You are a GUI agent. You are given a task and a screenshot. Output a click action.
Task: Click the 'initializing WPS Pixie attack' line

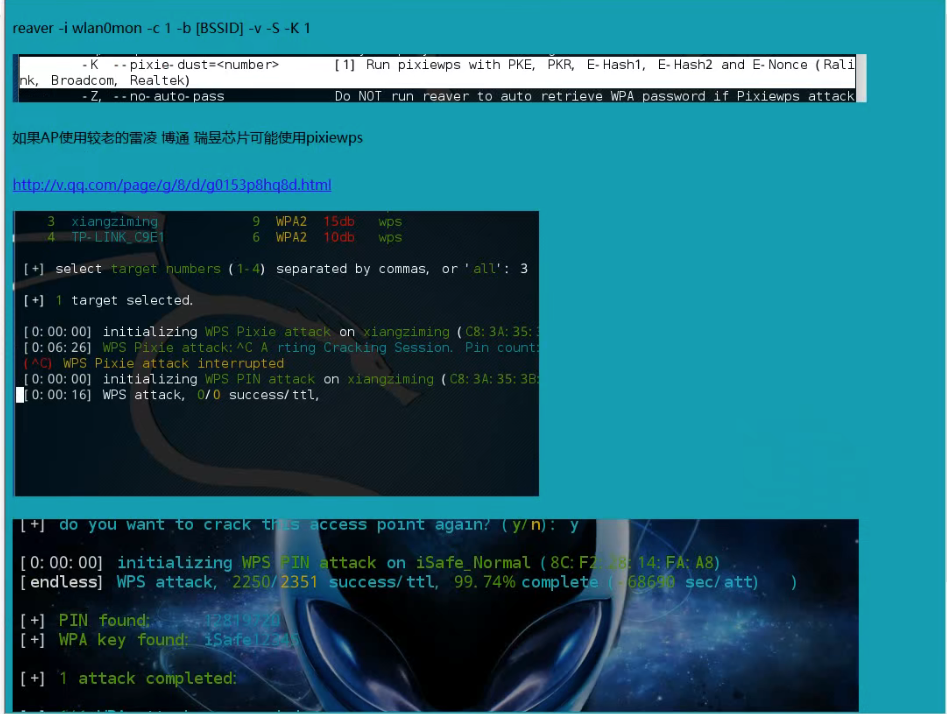[x=281, y=332]
